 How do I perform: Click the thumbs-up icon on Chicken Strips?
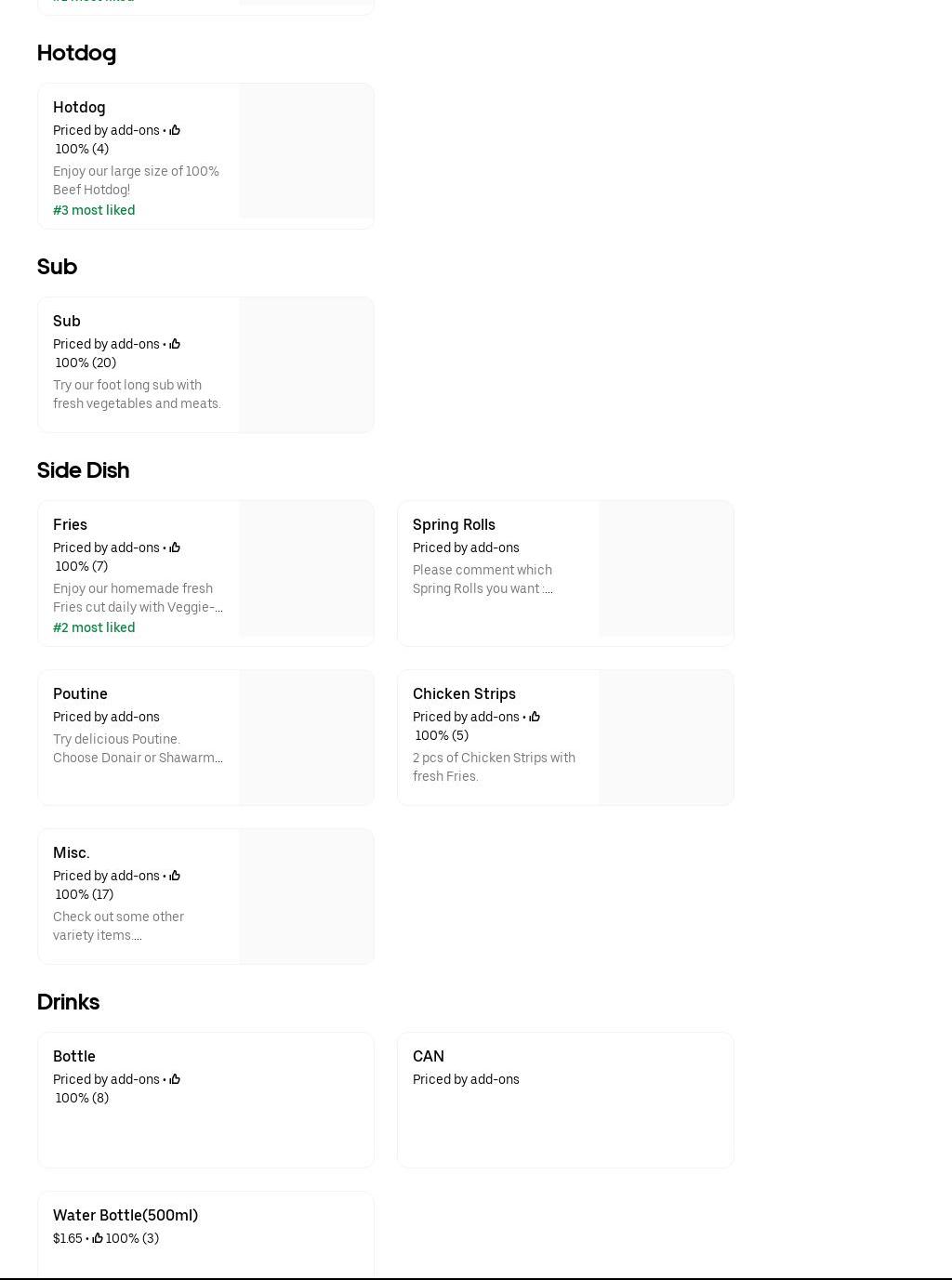[535, 717]
